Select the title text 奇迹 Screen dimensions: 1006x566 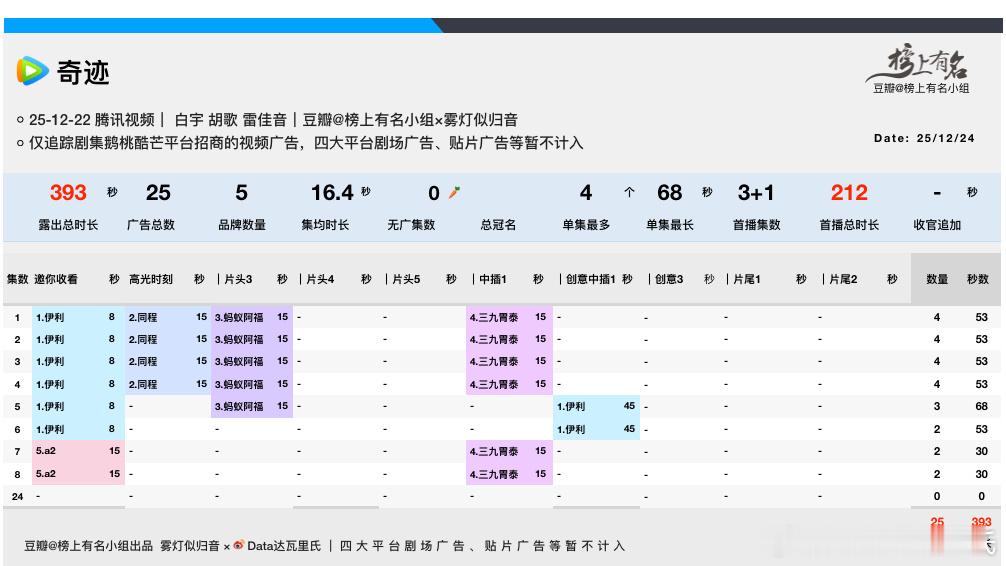[83, 72]
